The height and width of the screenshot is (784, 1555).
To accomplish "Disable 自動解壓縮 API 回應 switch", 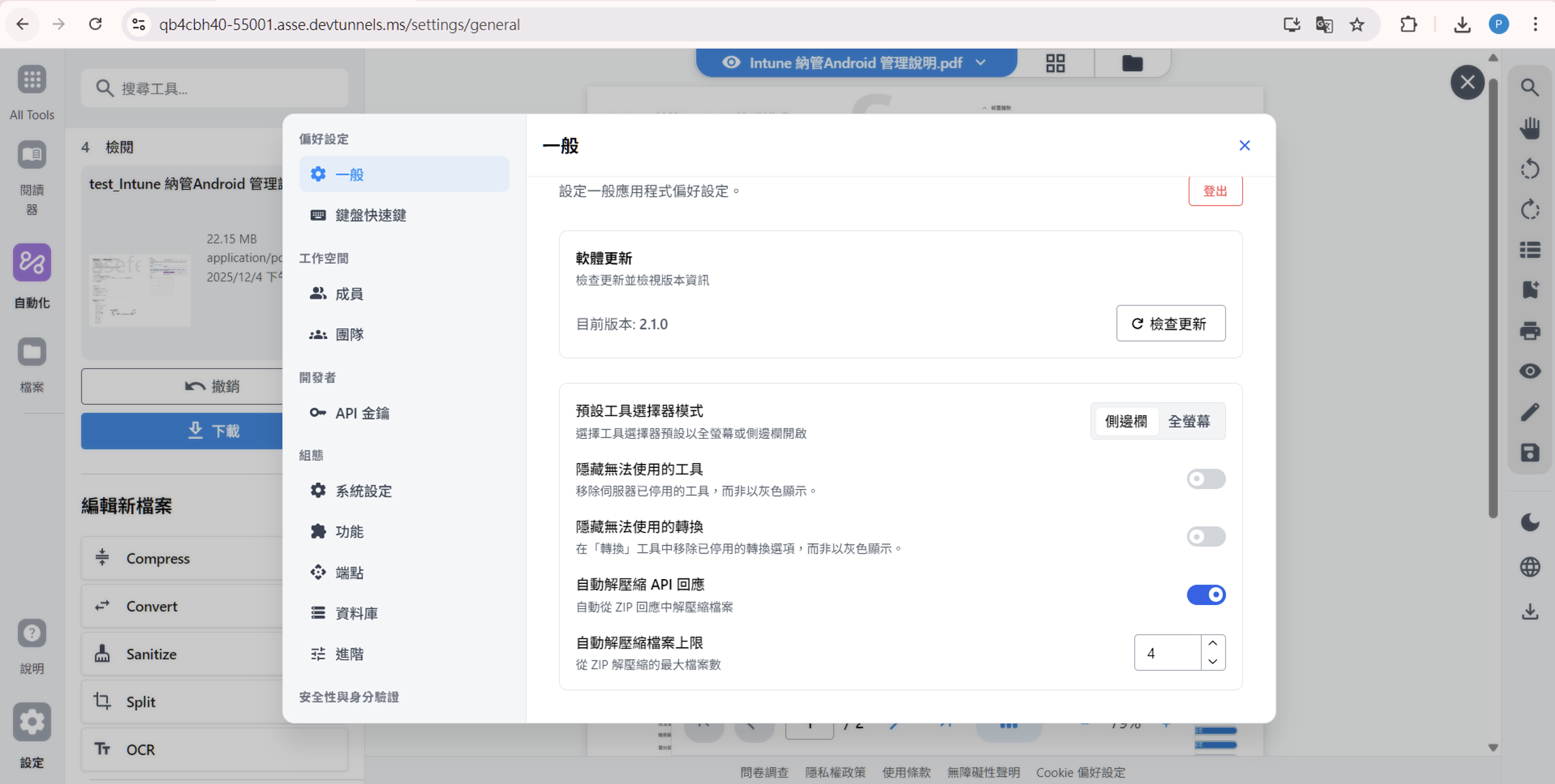I will pos(1206,595).
